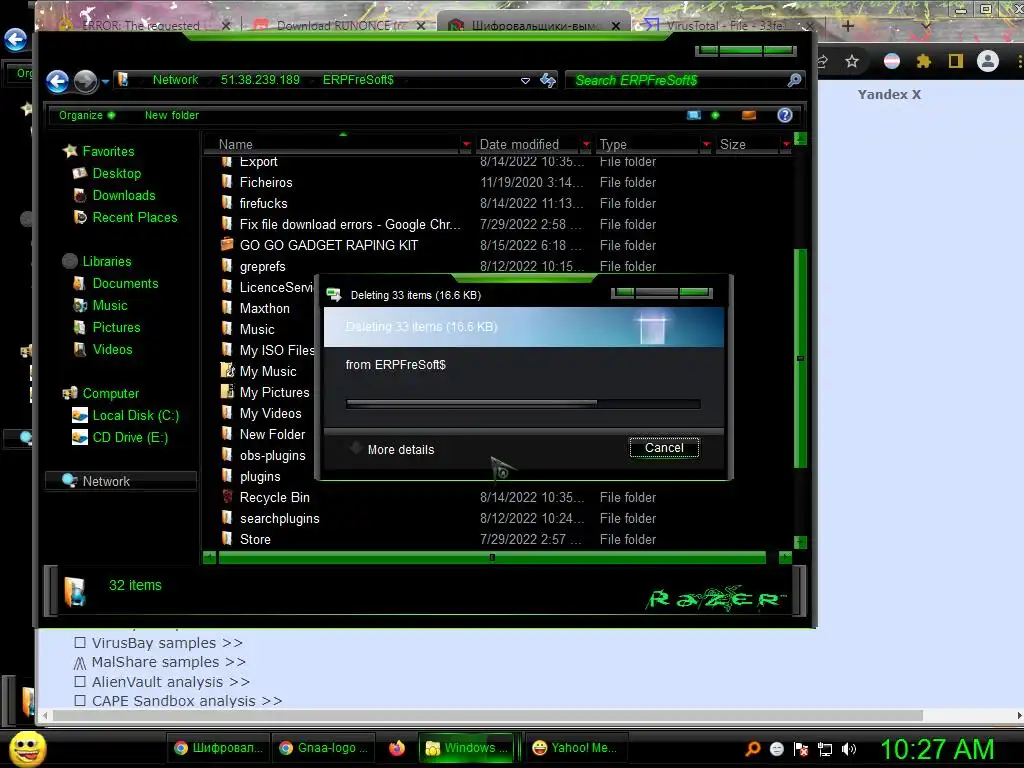Viewport: 1024px width, 768px height.
Task: Open the Date modified column dropdown
Action: pyautogui.click(x=586, y=144)
